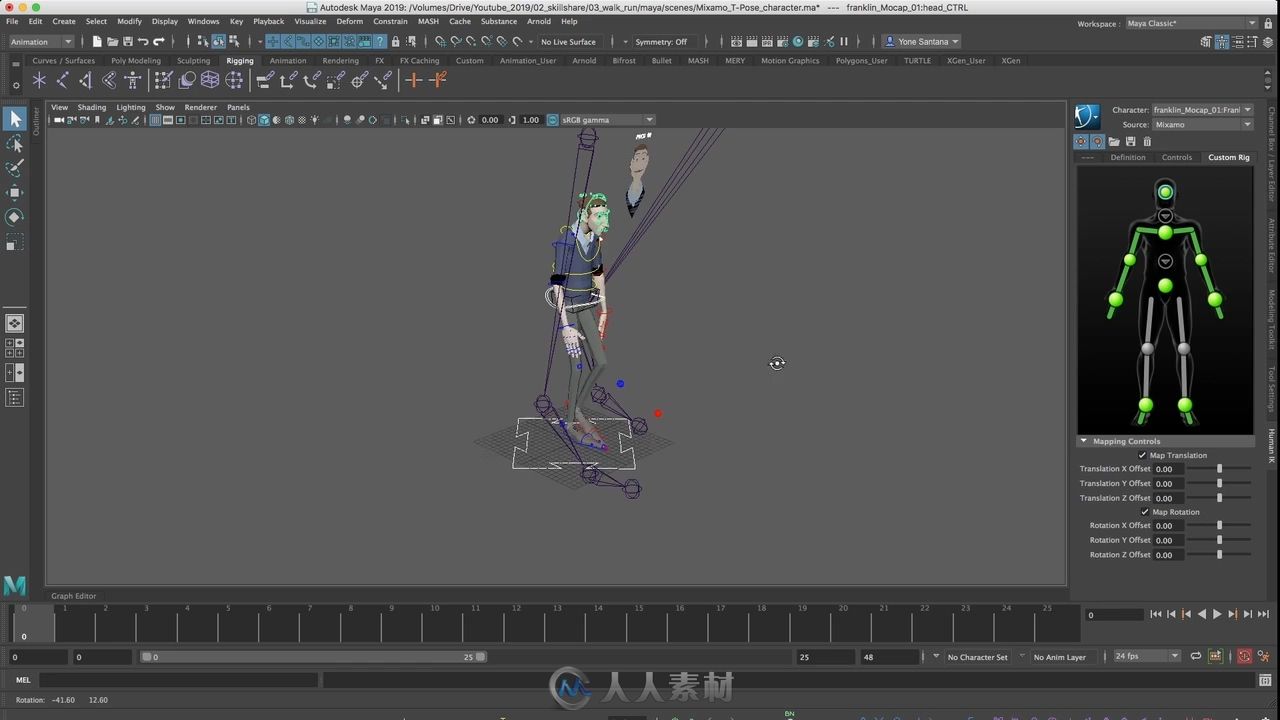Click go to start of playback range

point(1156,614)
